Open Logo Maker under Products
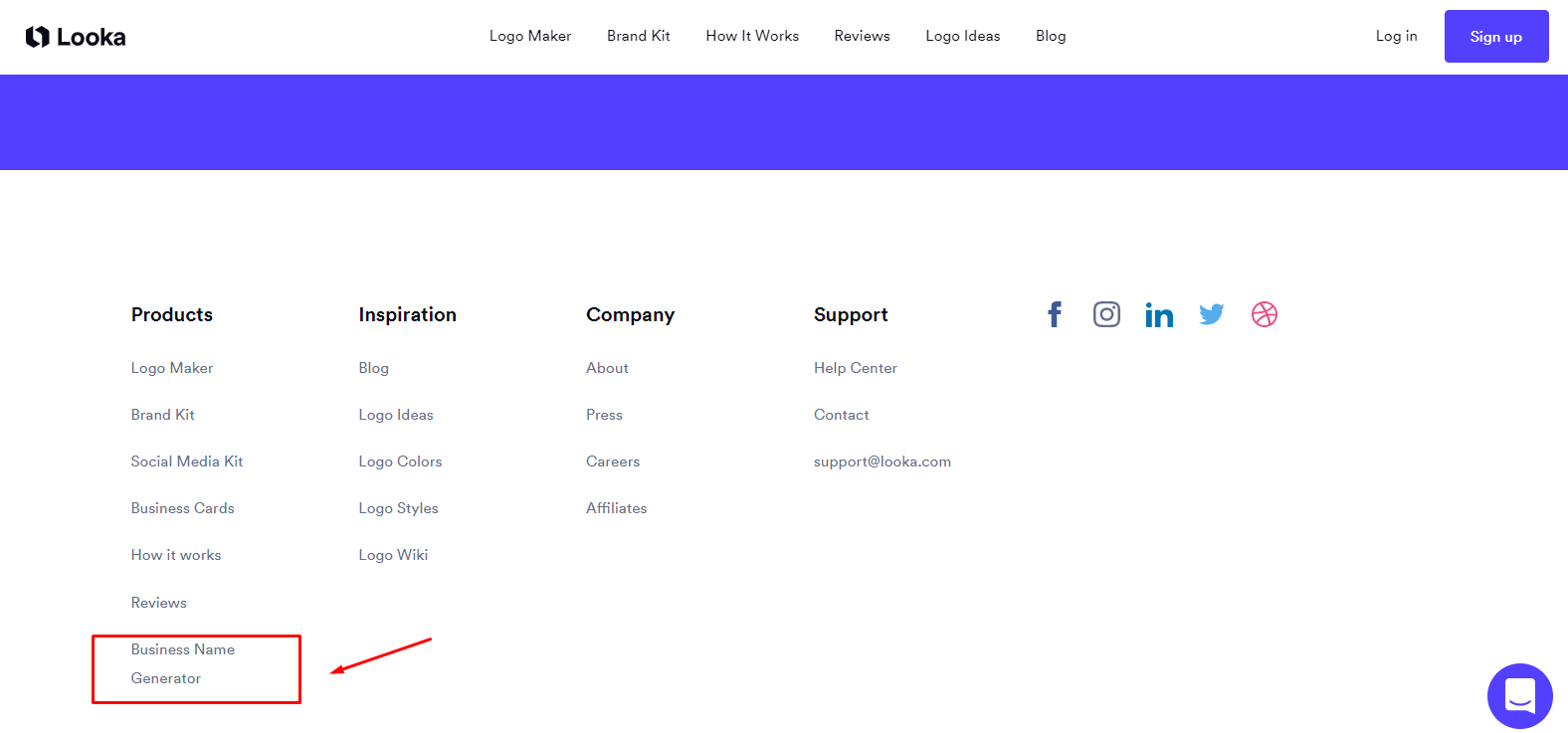Image resolution: width=1568 pixels, height=733 pixels. [172, 368]
